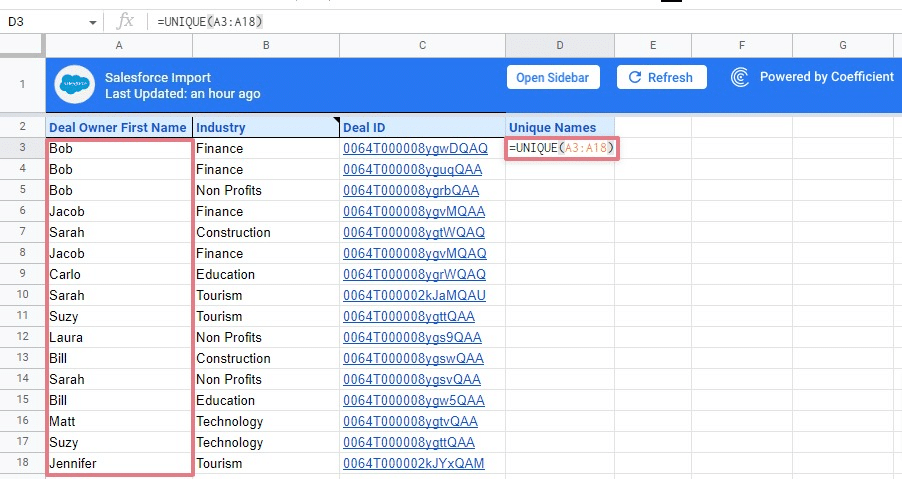Select the cell containing Carlo
The image size is (902, 479).
pyautogui.click(x=118, y=274)
